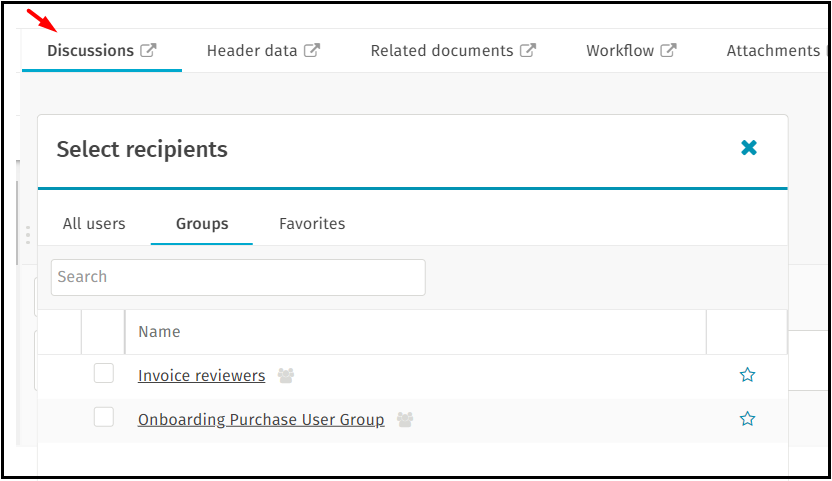Pop out the Discussions tab icon
Screen dimensions: 832x481
[x=148, y=51]
